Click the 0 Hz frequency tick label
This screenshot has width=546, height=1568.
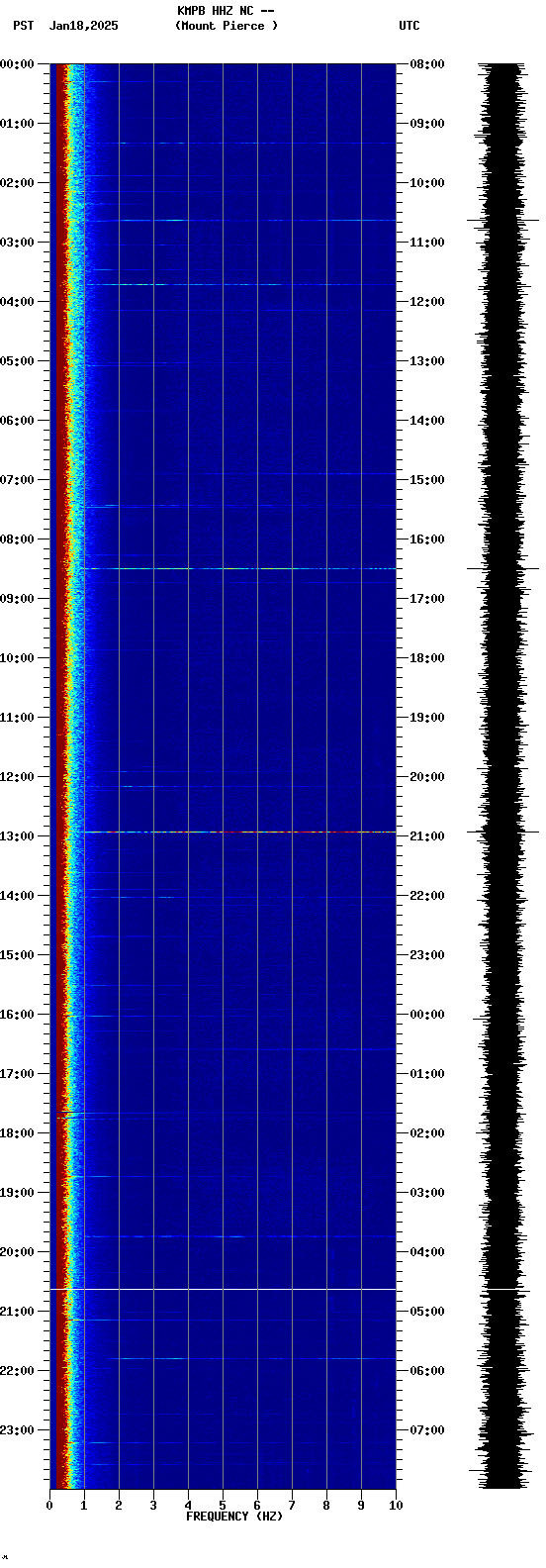[49, 1506]
